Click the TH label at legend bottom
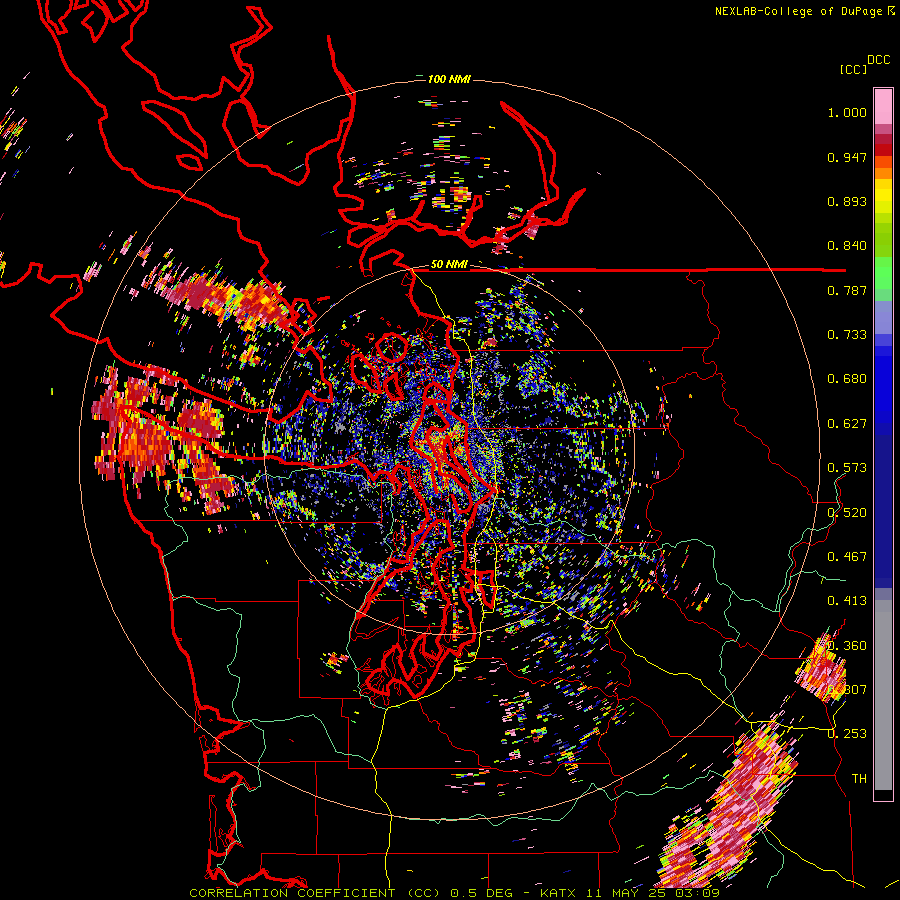 click(x=859, y=779)
